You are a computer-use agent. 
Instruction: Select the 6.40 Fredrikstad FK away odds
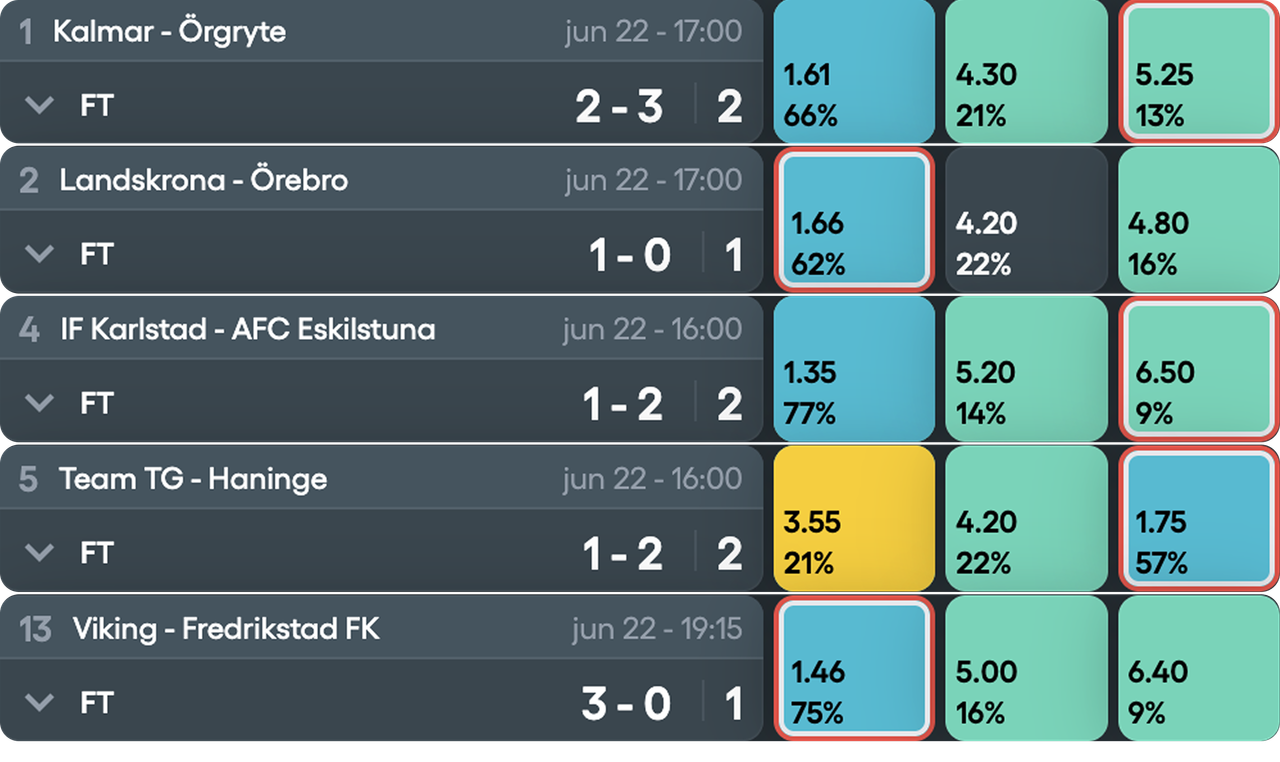click(1199, 668)
